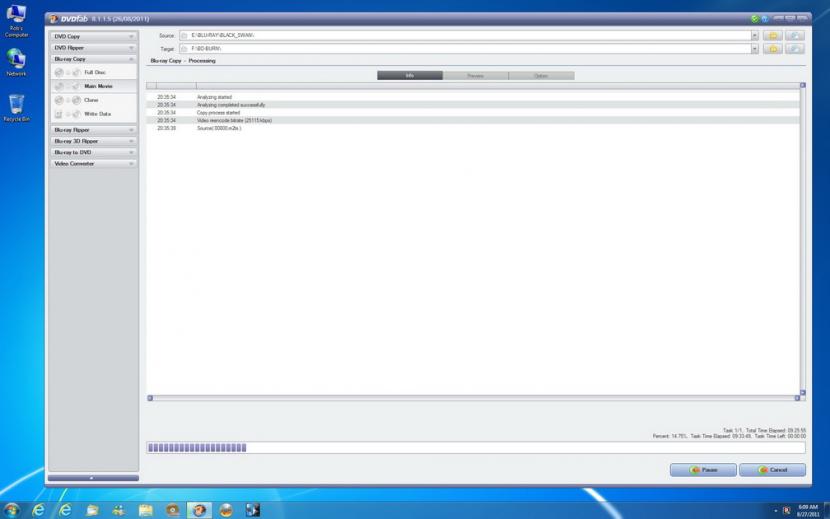Choose Full Disc copy mode
The image size is (830, 519).
94,73
